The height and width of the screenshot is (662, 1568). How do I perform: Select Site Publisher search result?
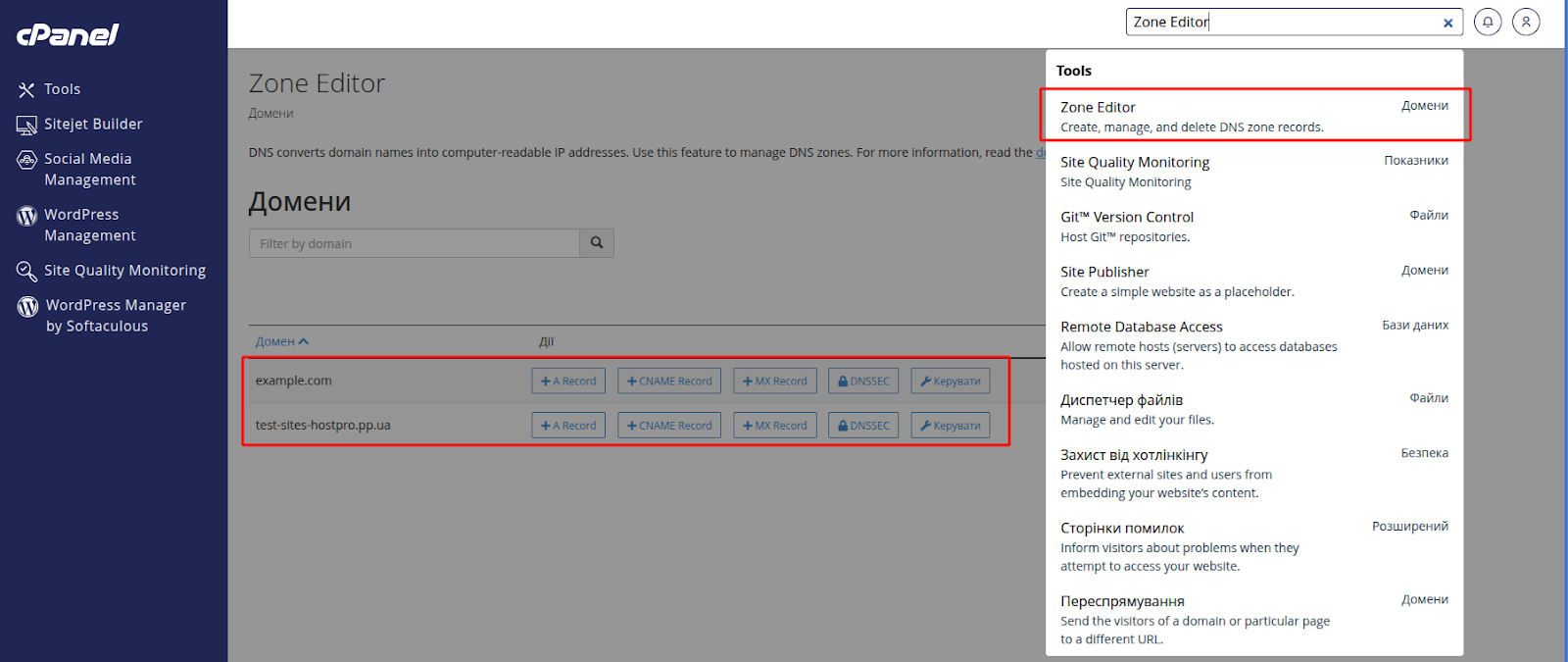(x=1254, y=281)
